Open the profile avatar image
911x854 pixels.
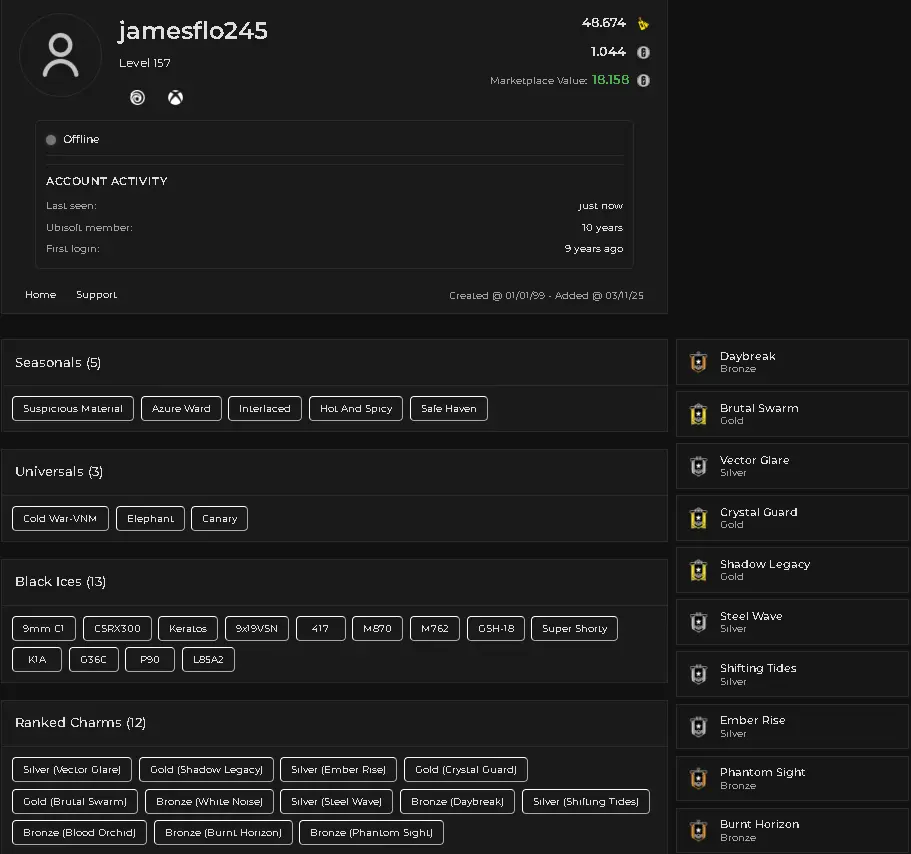(60, 56)
